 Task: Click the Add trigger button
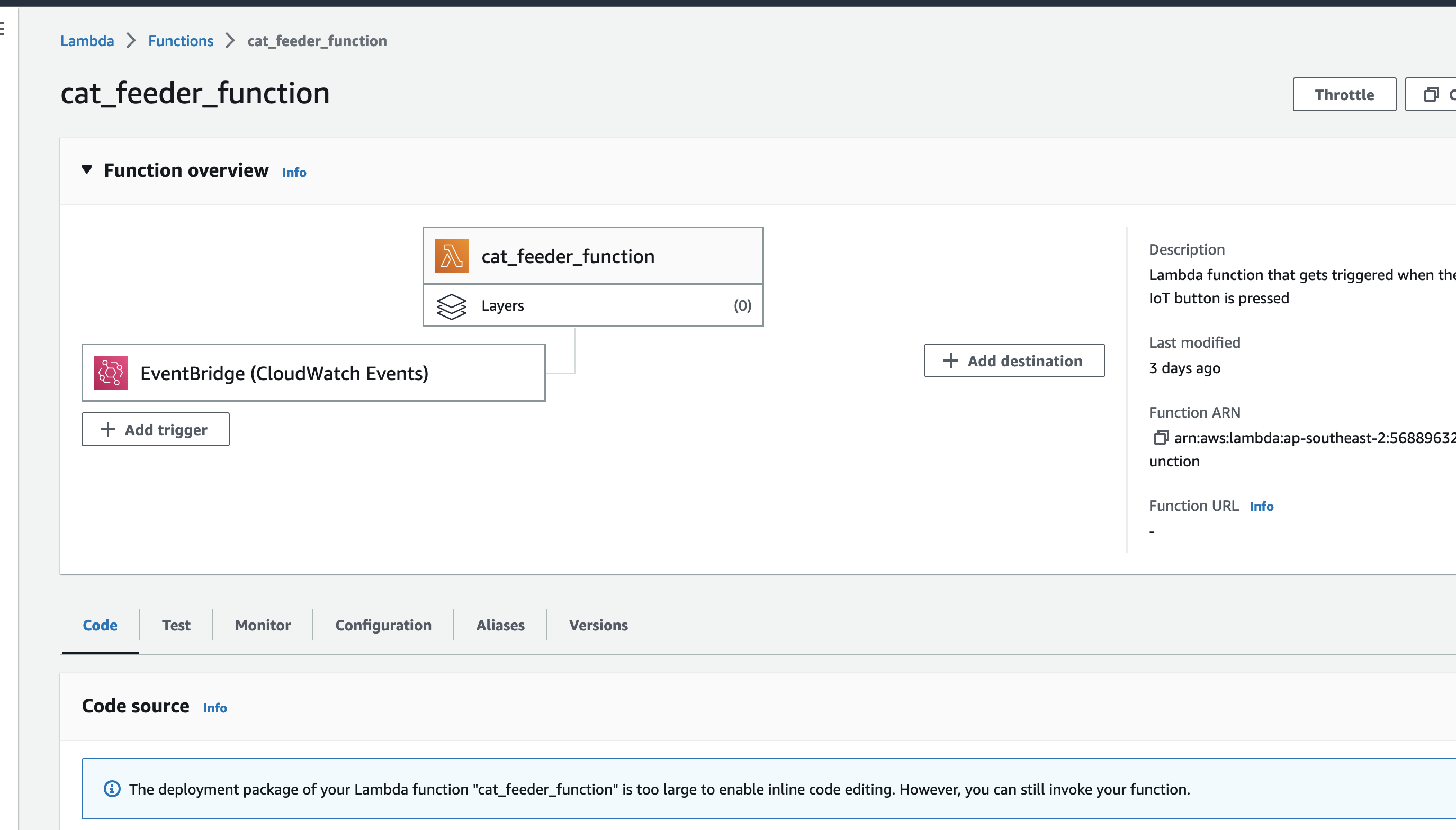click(156, 429)
